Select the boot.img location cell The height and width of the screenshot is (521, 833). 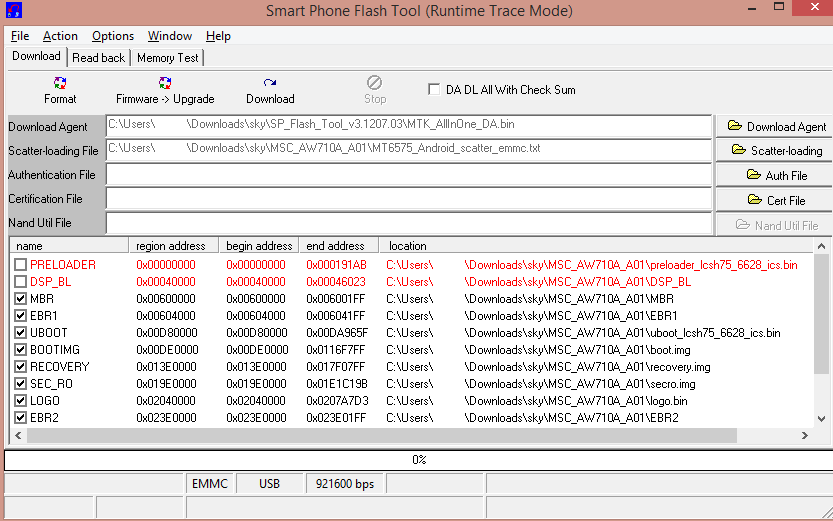coord(538,350)
